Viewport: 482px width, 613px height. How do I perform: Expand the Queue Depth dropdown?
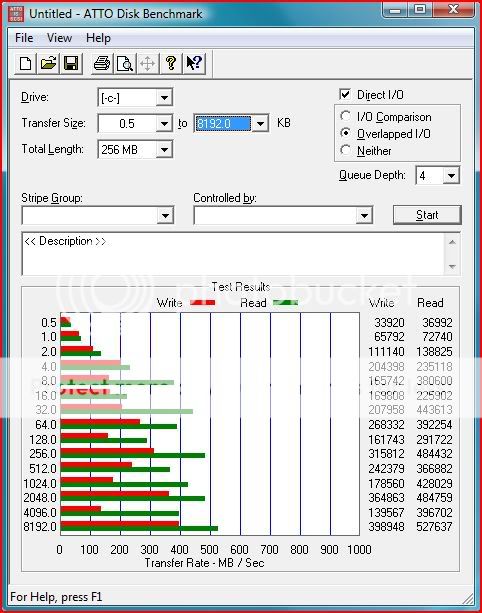point(451,176)
